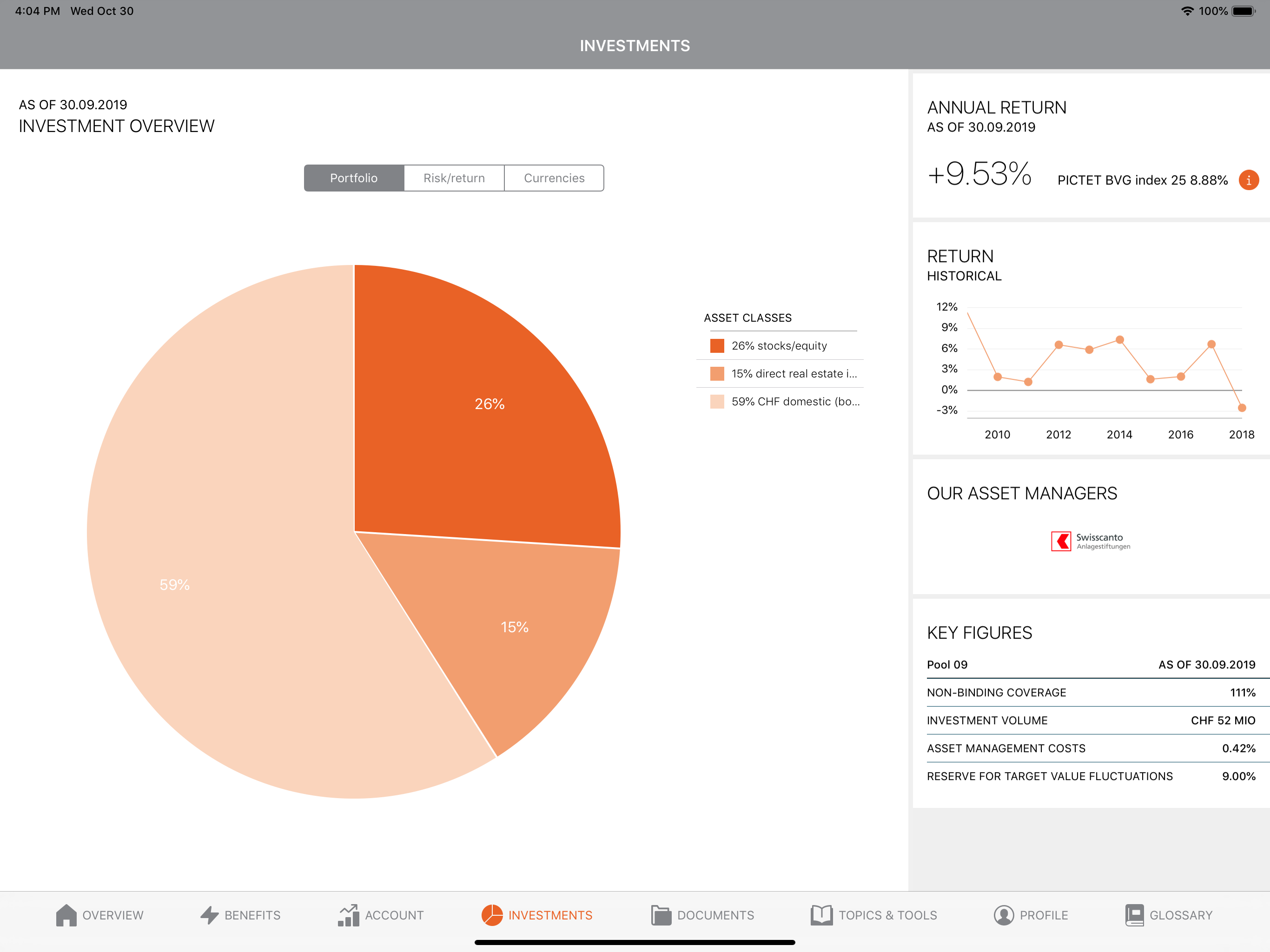The height and width of the screenshot is (952, 1270).
Task: Select the direct real estate legend swatch
Action: point(717,374)
